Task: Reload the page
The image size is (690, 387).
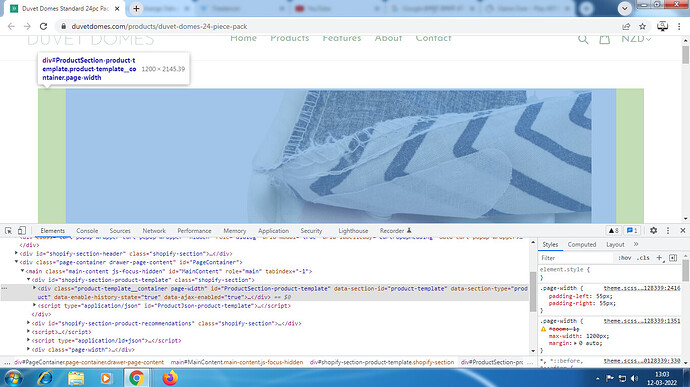Action: tap(43, 26)
